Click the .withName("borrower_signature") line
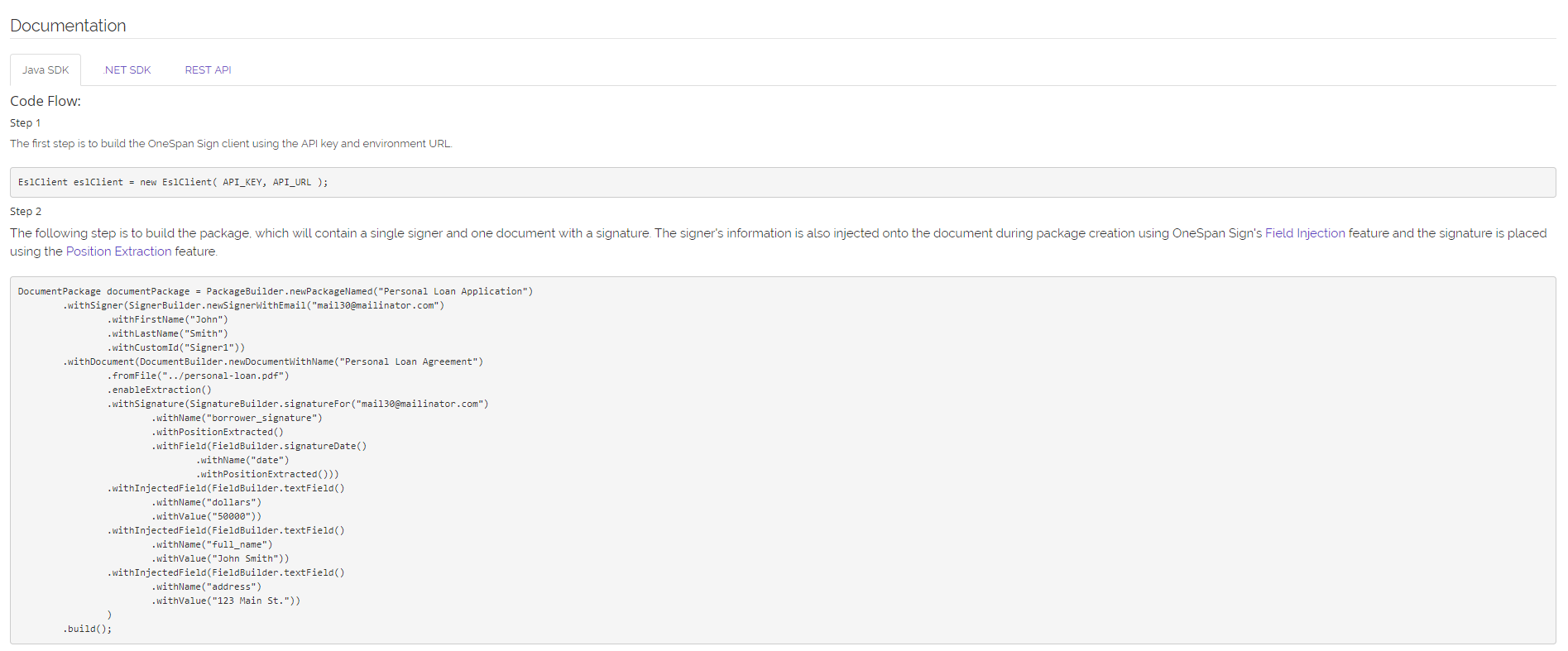Image resolution: width=1568 pixels, height=651 pixels. click(237, 418)
